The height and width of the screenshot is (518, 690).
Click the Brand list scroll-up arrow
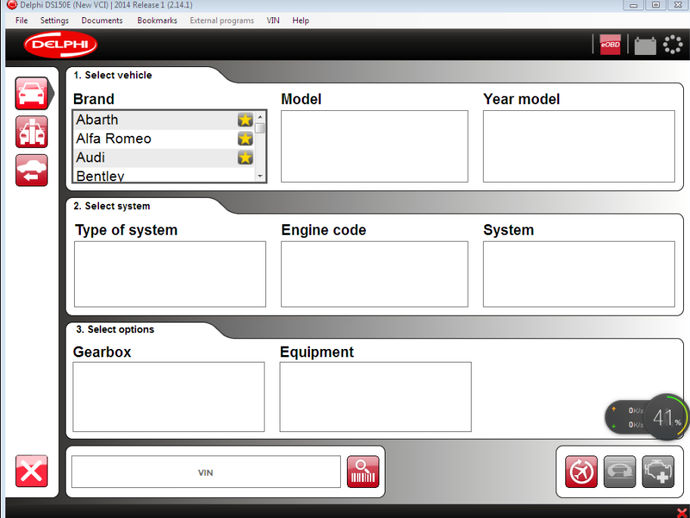(x=260, y=117)
